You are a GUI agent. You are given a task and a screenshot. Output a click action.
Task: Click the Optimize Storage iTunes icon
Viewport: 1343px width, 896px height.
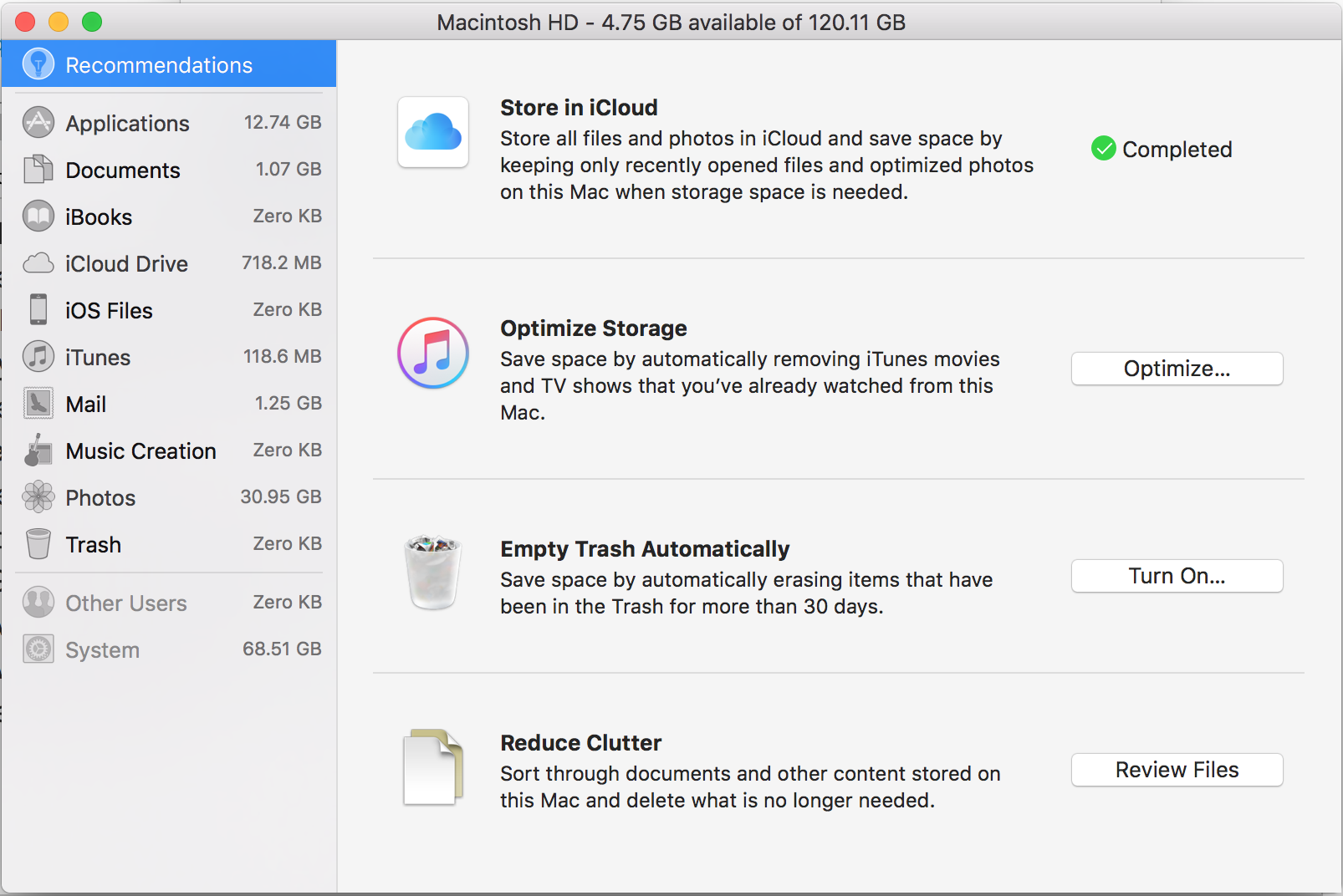433,353
